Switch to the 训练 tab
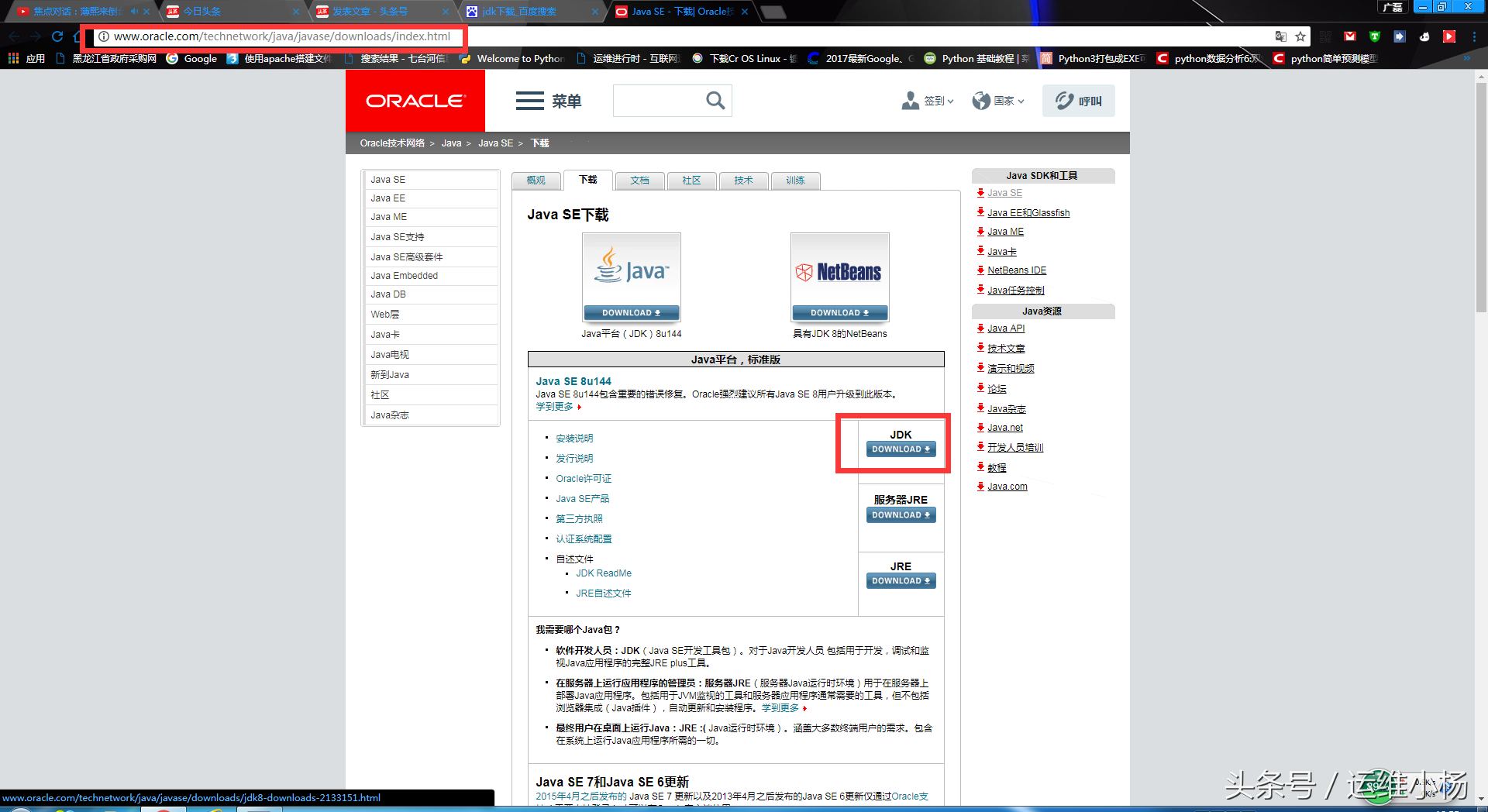This screenshot has width=1488, height=812. click(796, 181)
